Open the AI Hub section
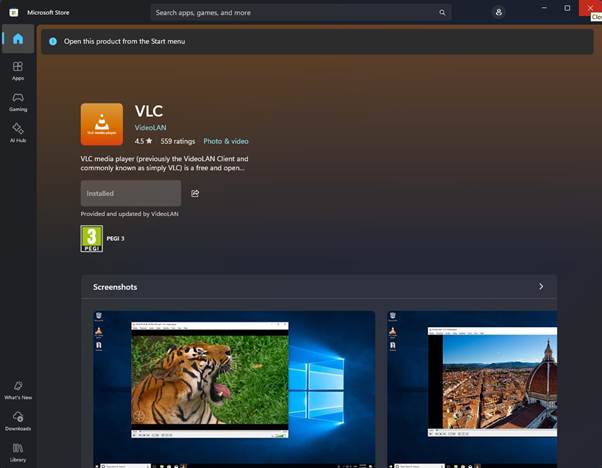 (18, 132)
